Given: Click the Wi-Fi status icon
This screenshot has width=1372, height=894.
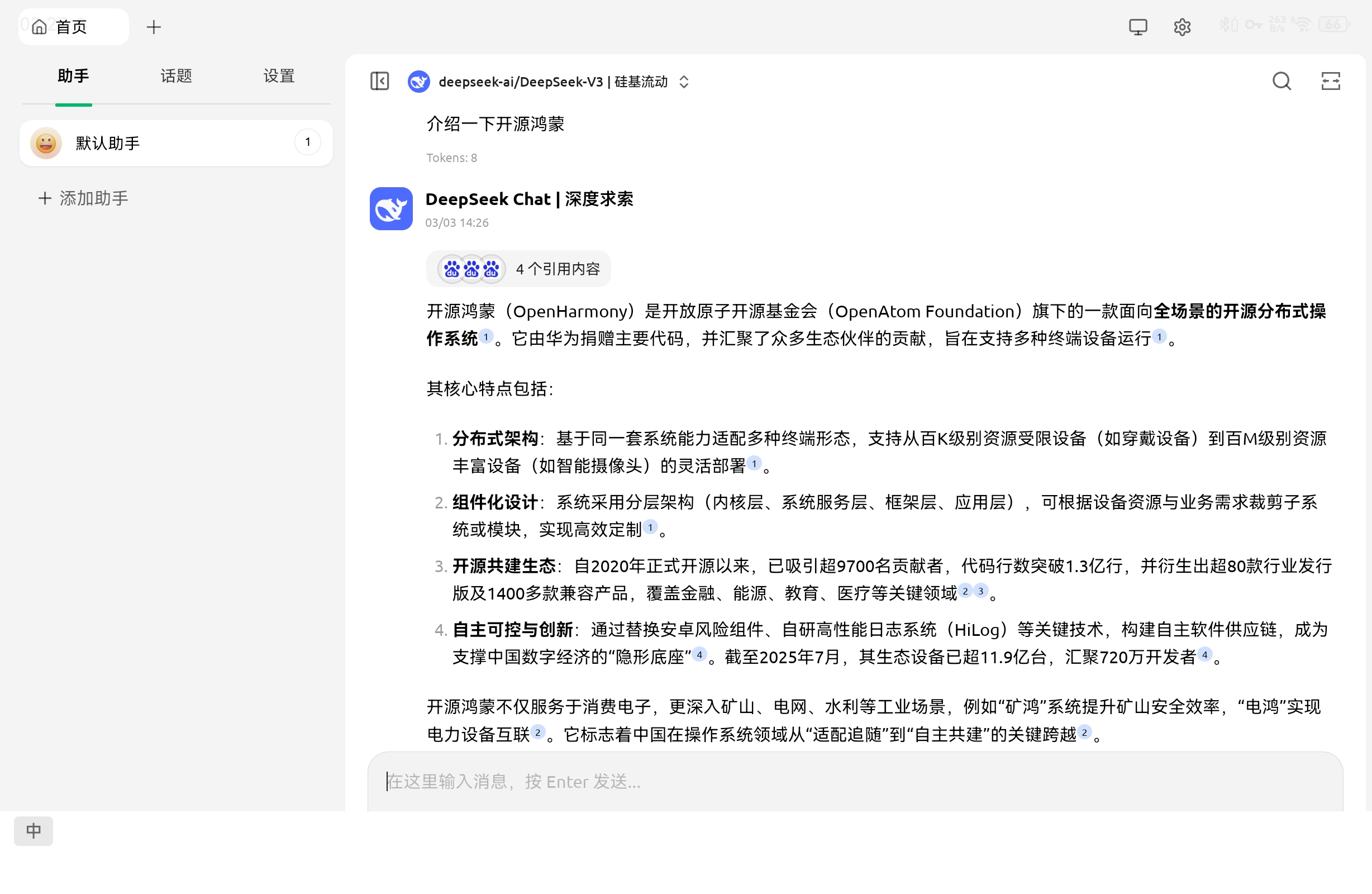Looking at the screenshot, I should [1302, 24].
